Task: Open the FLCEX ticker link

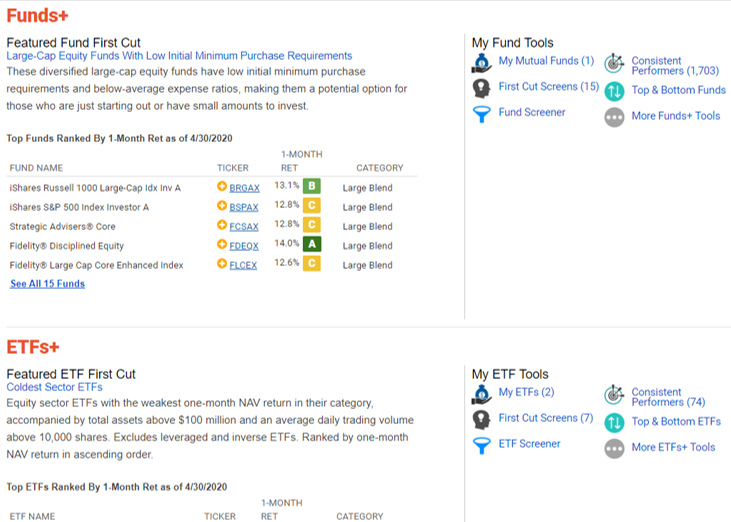Action: [x=243, y=265]
